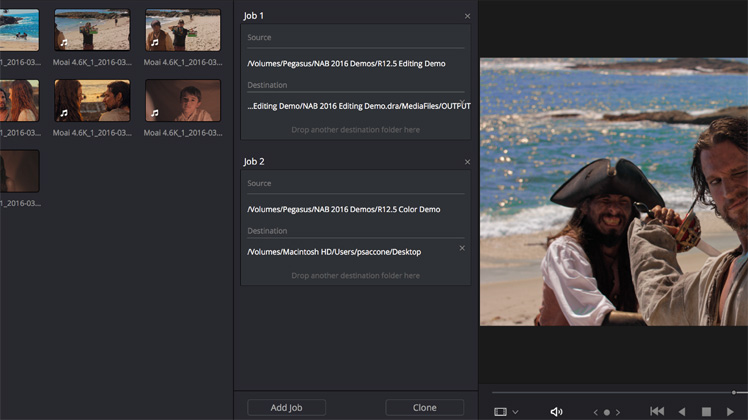Jump to the next marker arrow

(x=618, y=412)
